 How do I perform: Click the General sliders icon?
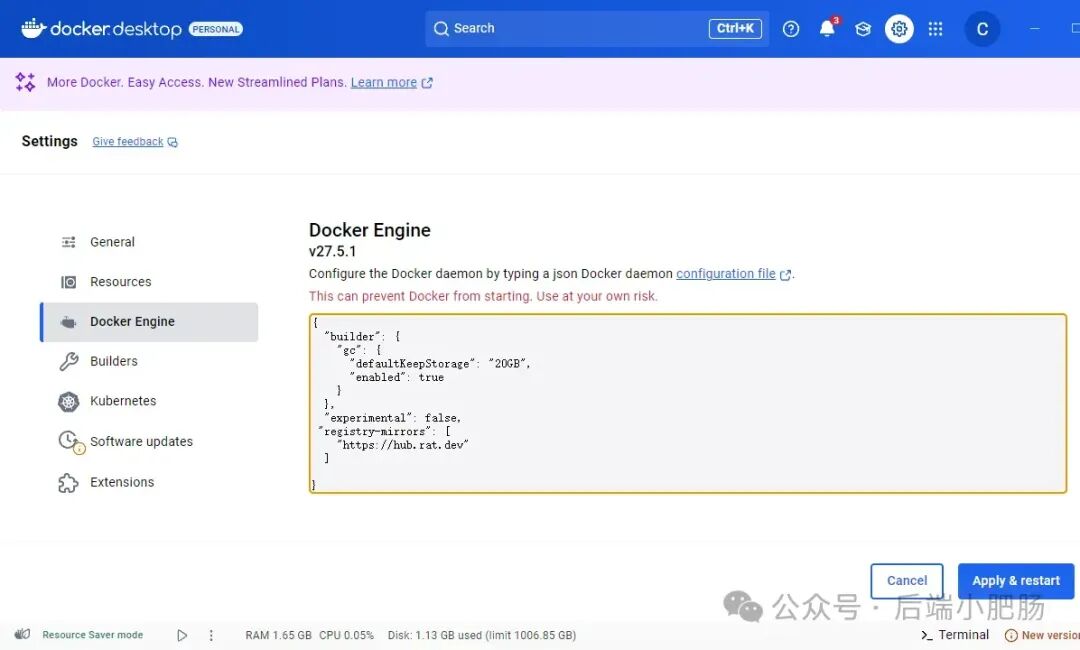(68, 242)
